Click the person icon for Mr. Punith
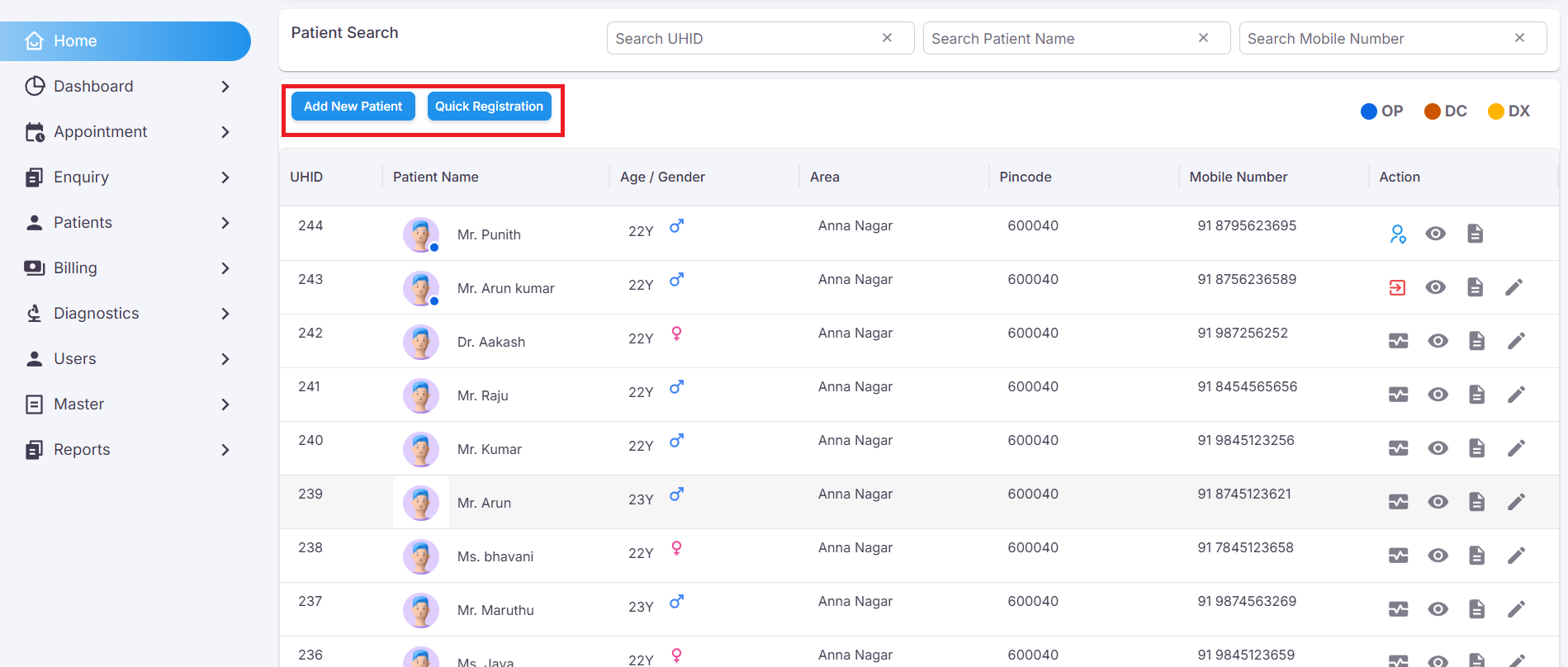 point(1397,234)
